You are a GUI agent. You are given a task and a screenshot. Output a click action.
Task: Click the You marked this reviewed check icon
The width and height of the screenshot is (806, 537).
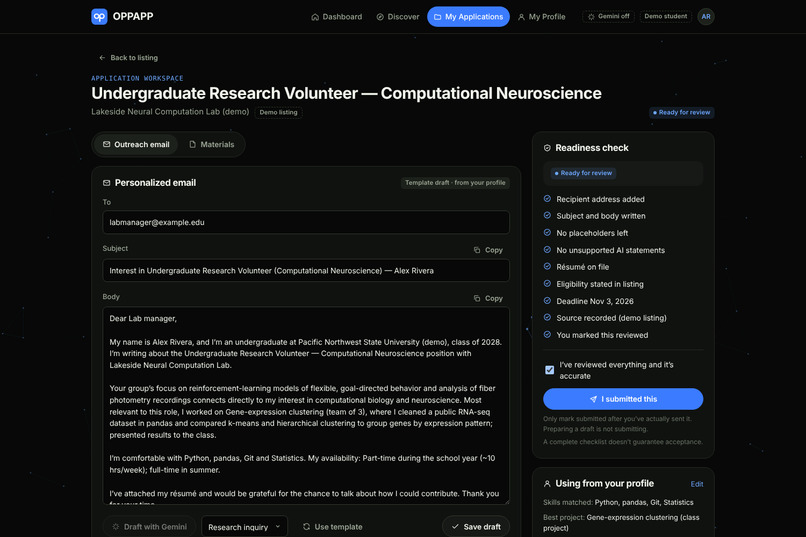coord(547,335)
